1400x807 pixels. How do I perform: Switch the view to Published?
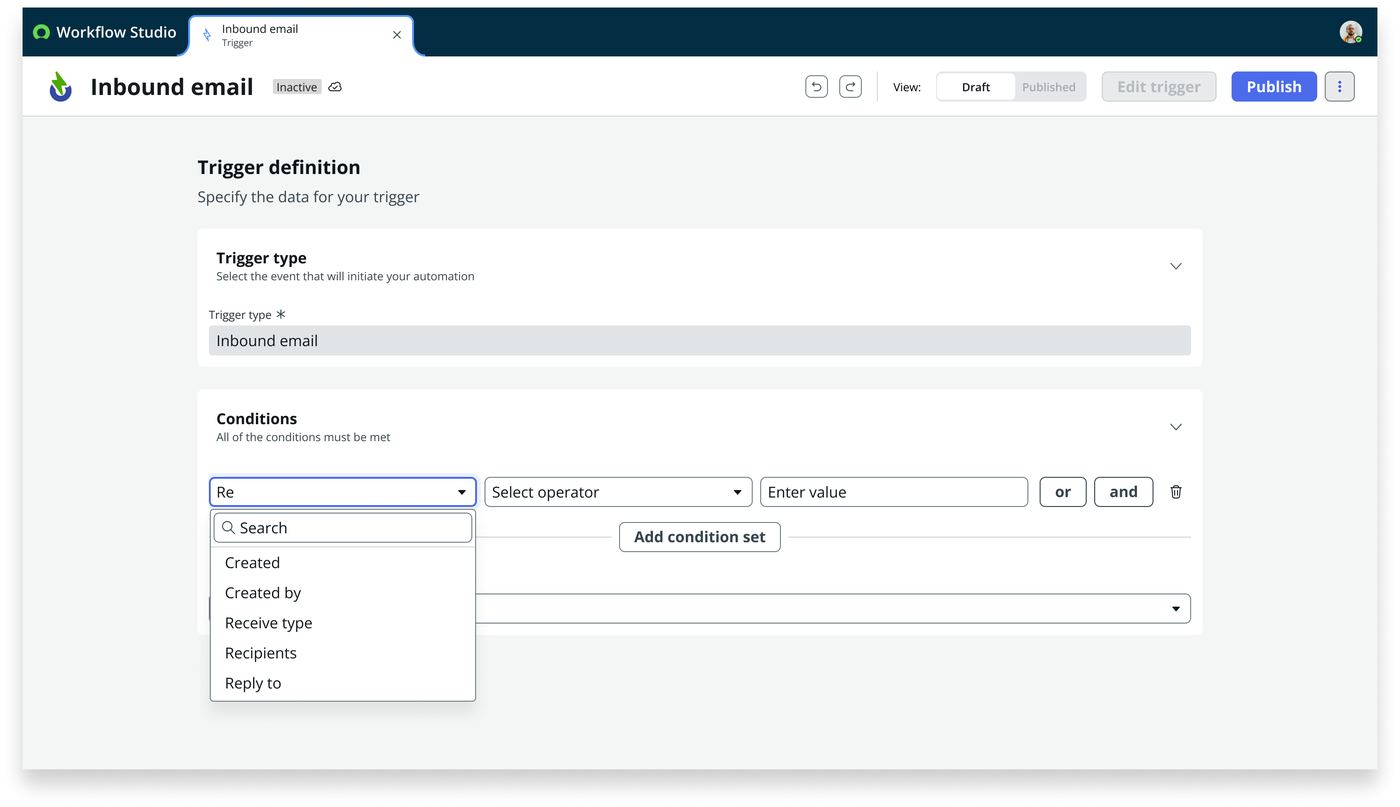click(x=1049, y=87)
